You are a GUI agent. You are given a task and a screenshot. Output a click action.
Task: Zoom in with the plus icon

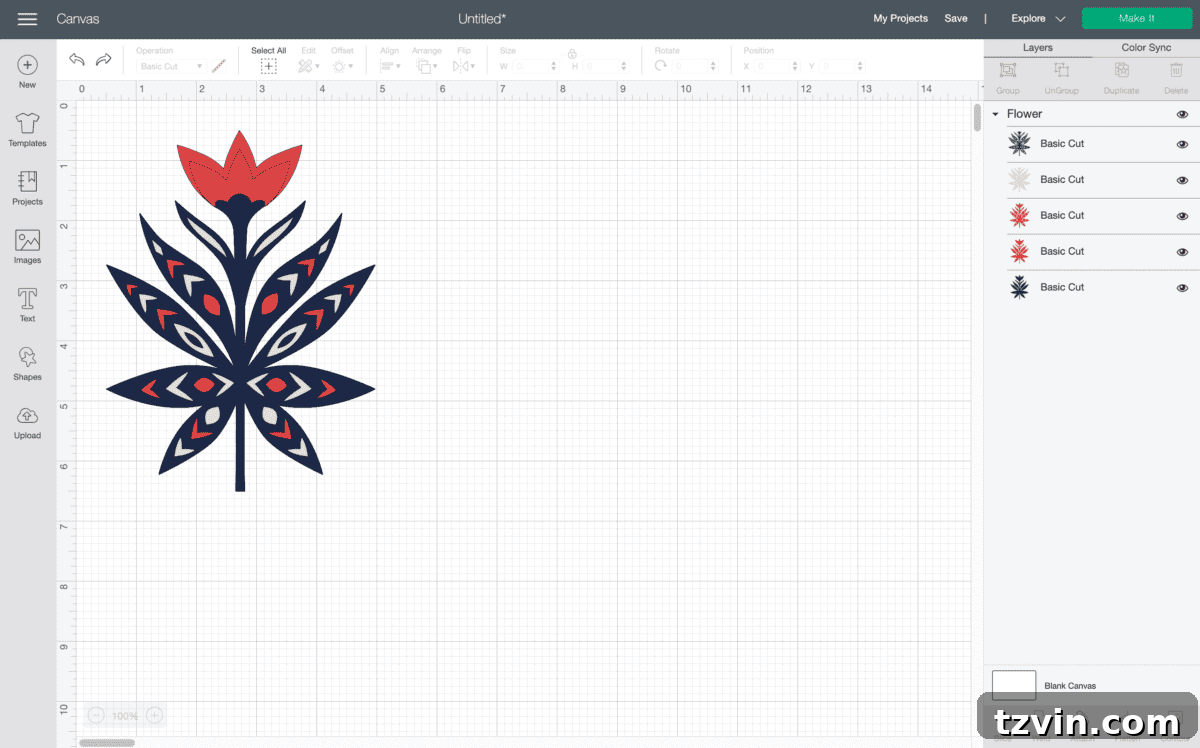tap(154, 715)
